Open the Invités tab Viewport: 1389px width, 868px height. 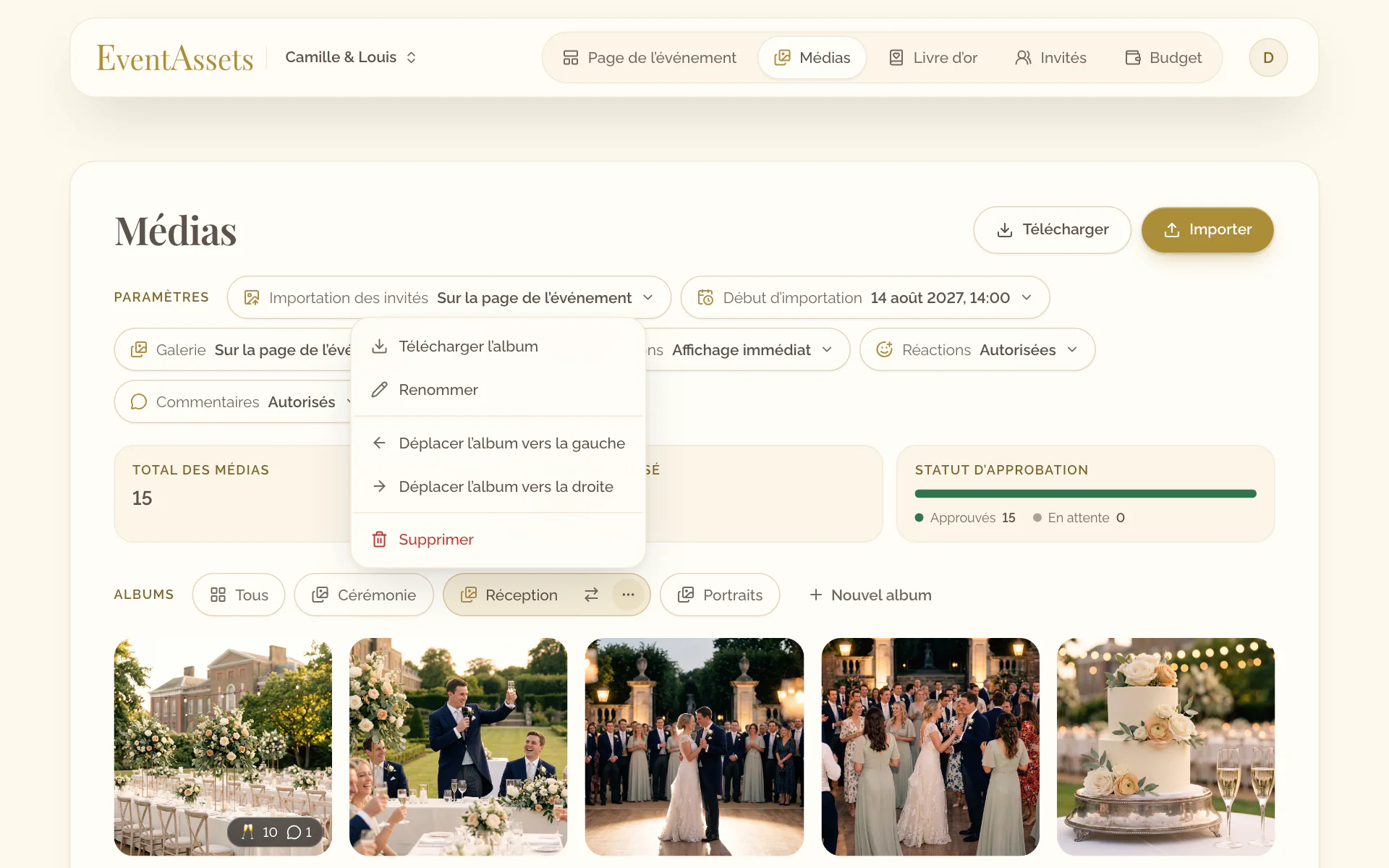[x=1050, y=57]
